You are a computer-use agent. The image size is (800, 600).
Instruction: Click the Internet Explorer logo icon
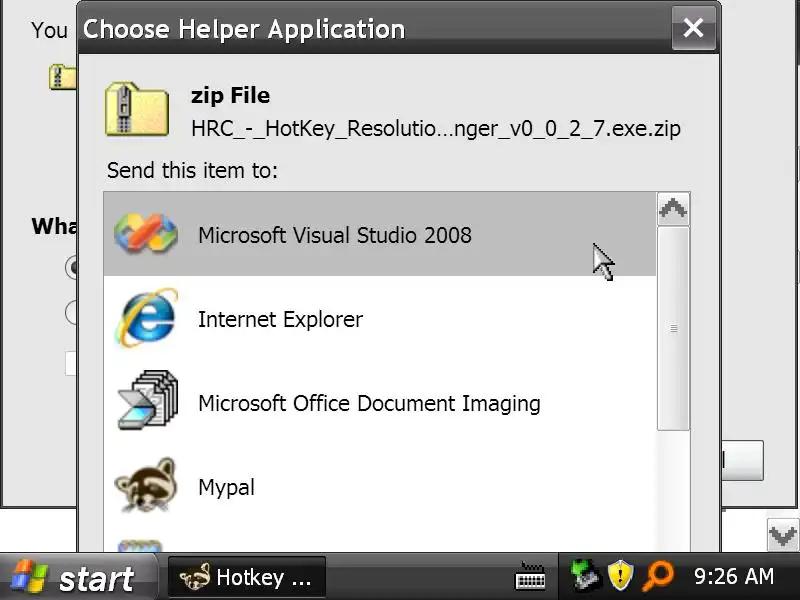pos(146,318)
